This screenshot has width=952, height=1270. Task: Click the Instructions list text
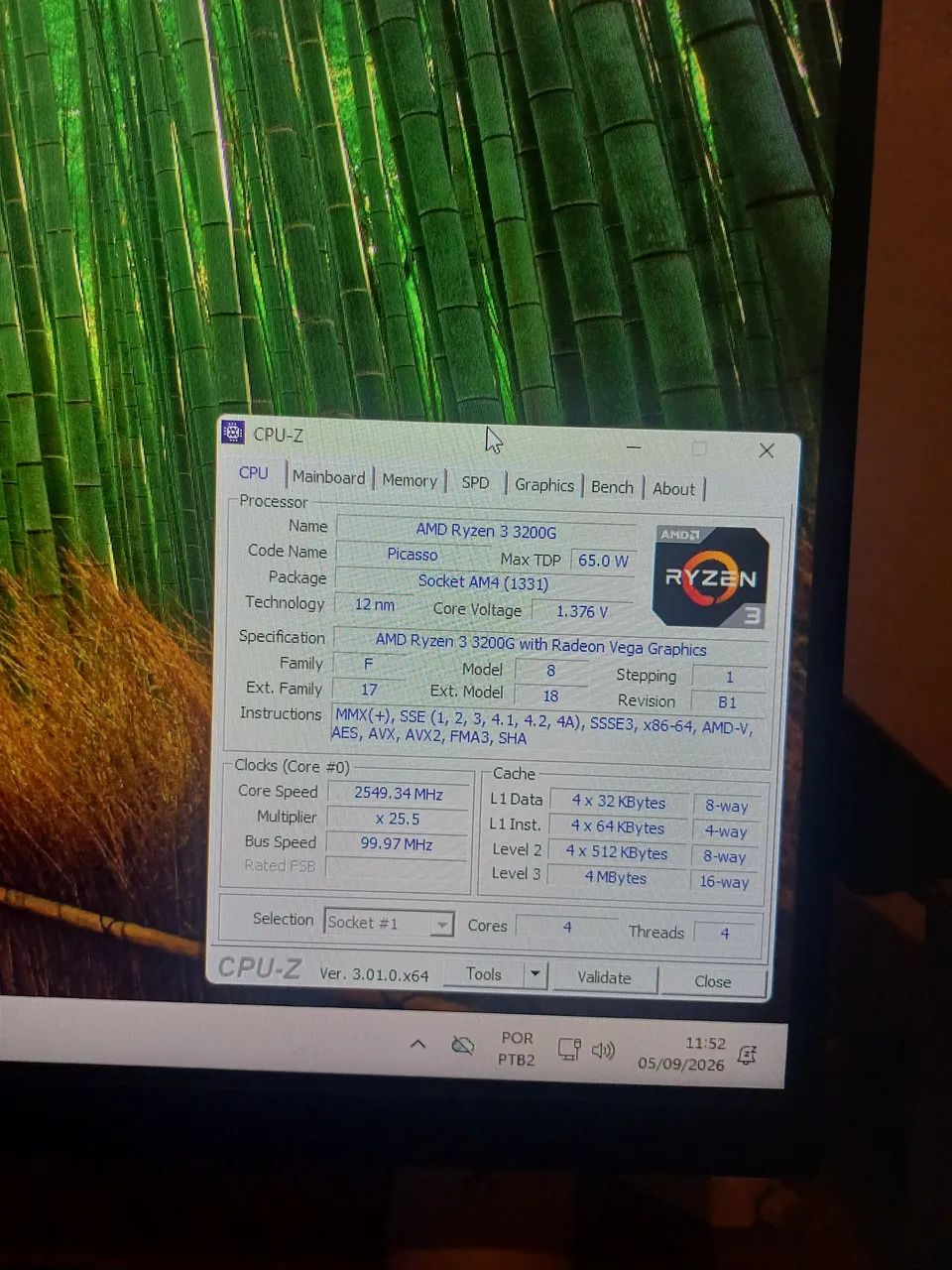pyautogui.click(x=546, y=725)
